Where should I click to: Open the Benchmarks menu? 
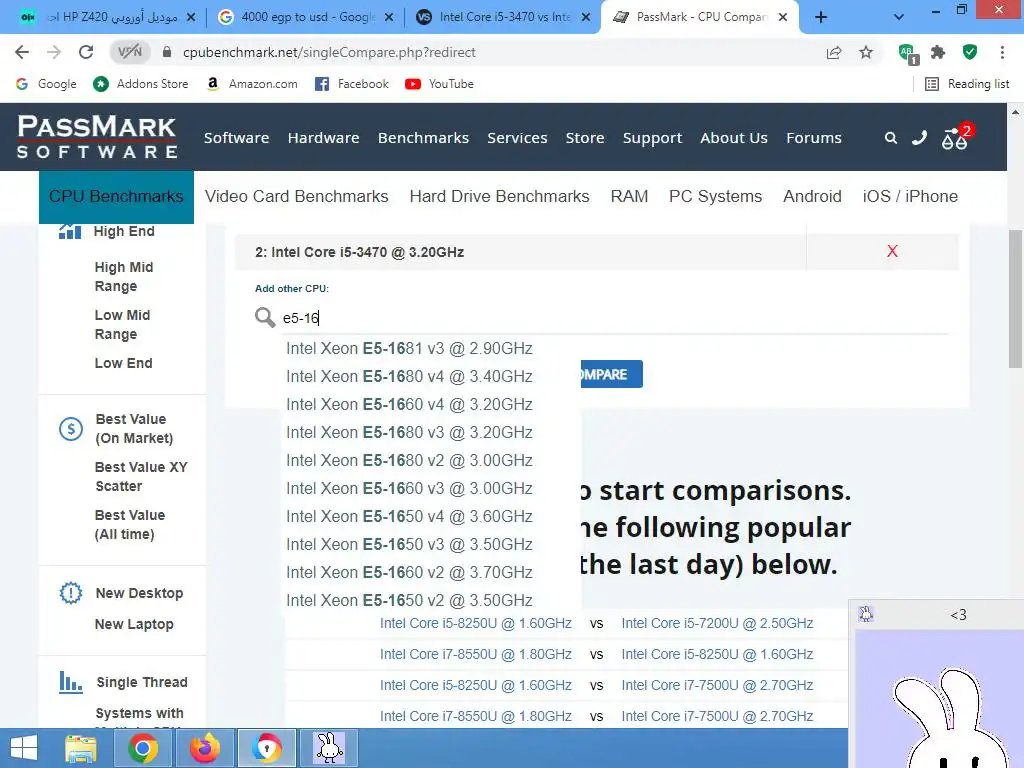tap(423, 138)
